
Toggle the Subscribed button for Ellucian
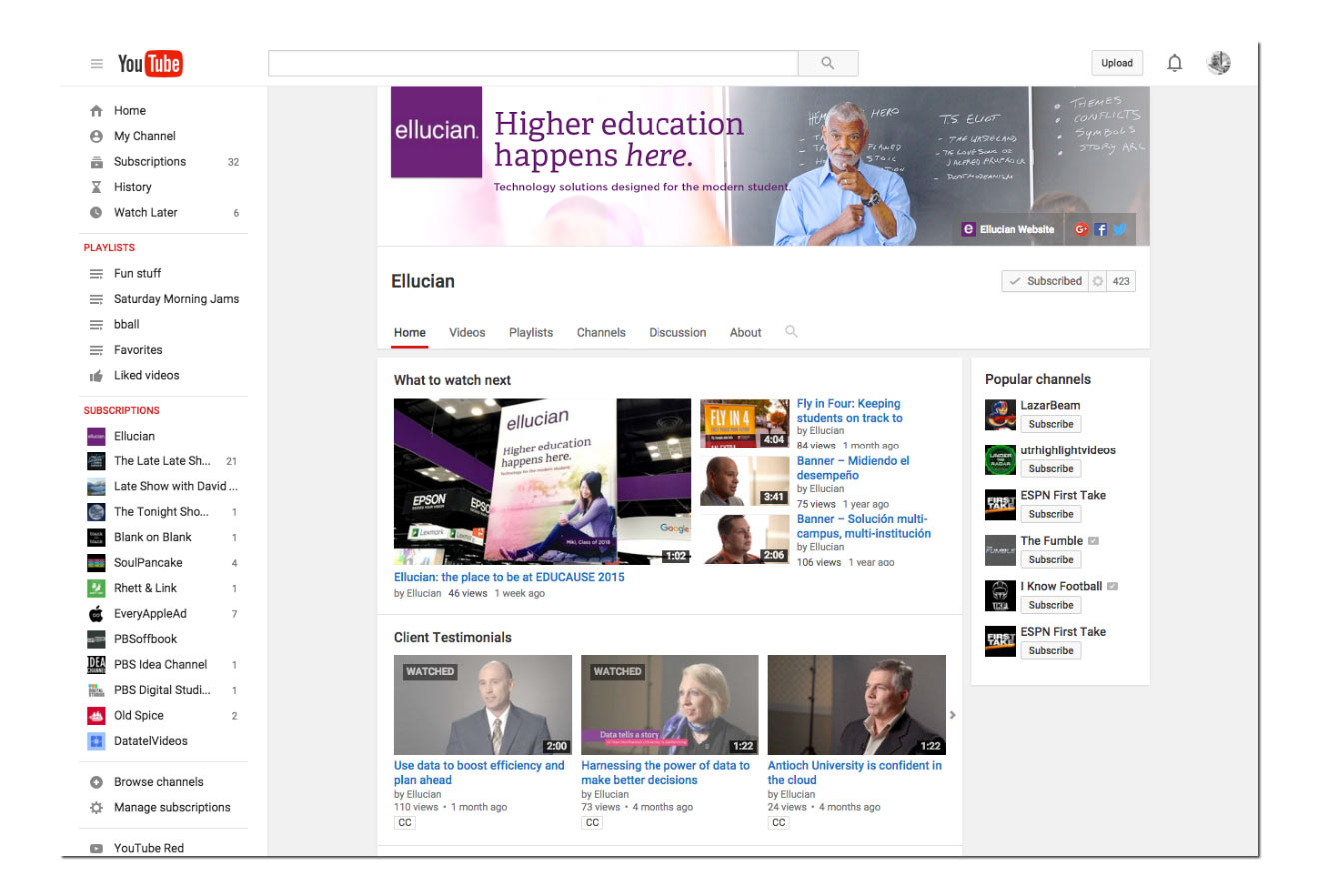coord(1045,281)
